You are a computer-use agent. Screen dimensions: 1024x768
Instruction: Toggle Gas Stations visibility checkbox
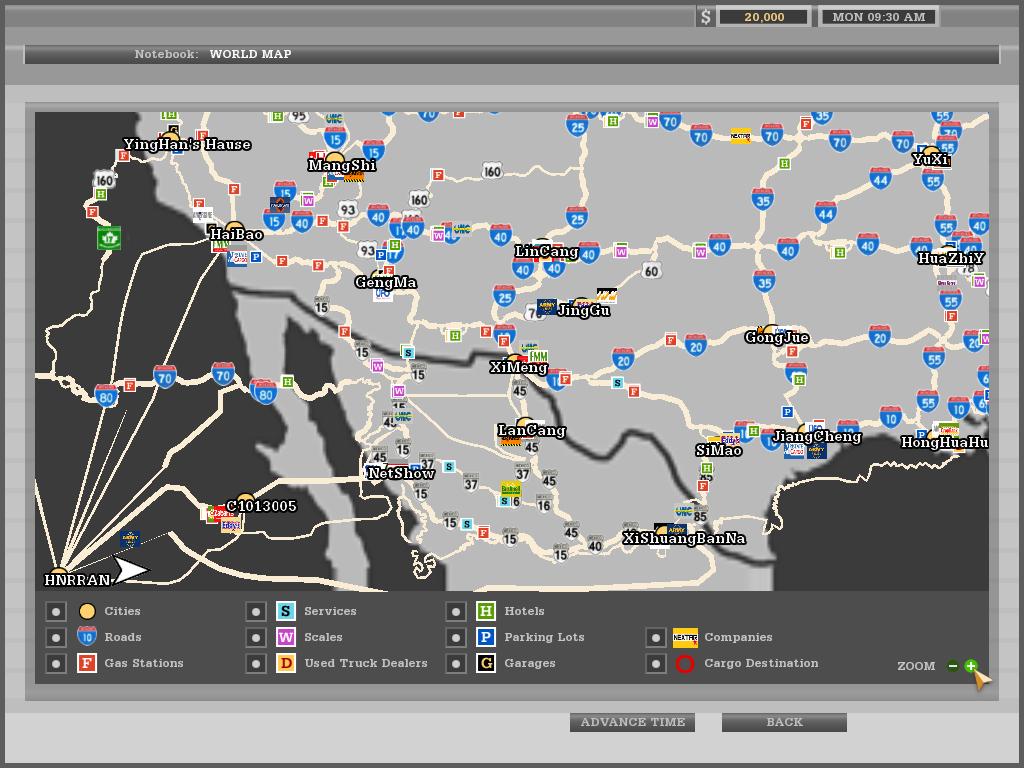click(56, 663)
